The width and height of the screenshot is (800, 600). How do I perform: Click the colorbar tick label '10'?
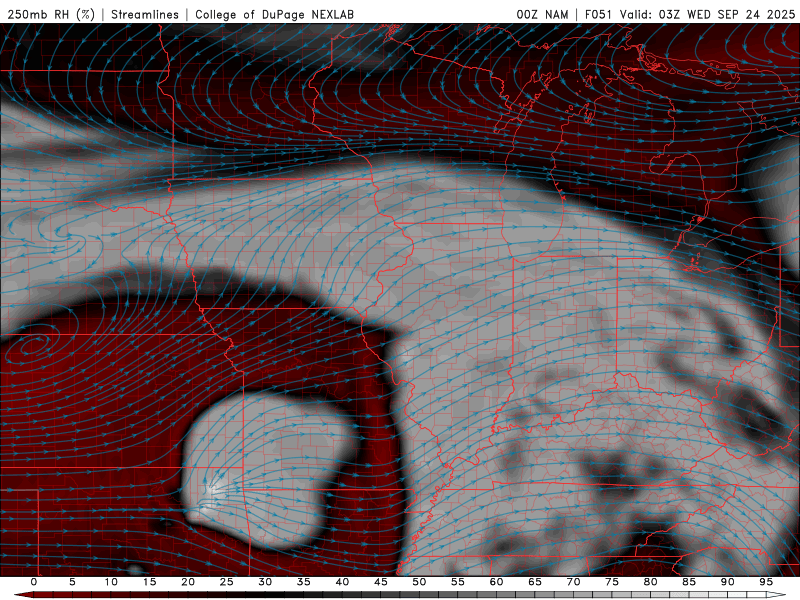point(111,582)
